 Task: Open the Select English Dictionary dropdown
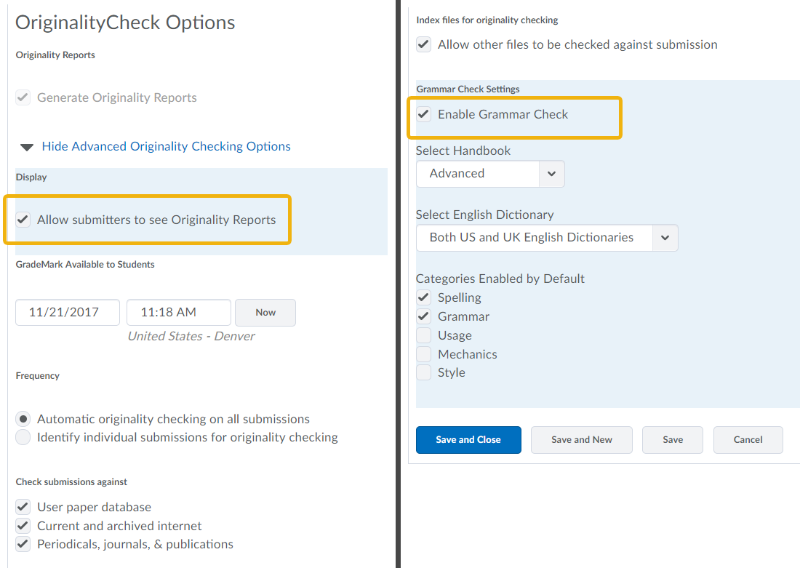click(x=547, y=238)
